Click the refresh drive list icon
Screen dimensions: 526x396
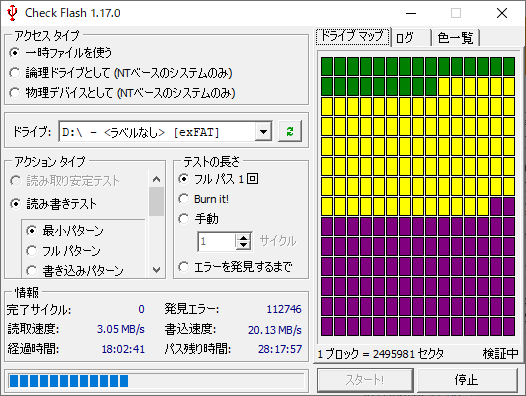pyautogui.click(x=290, y=132)
